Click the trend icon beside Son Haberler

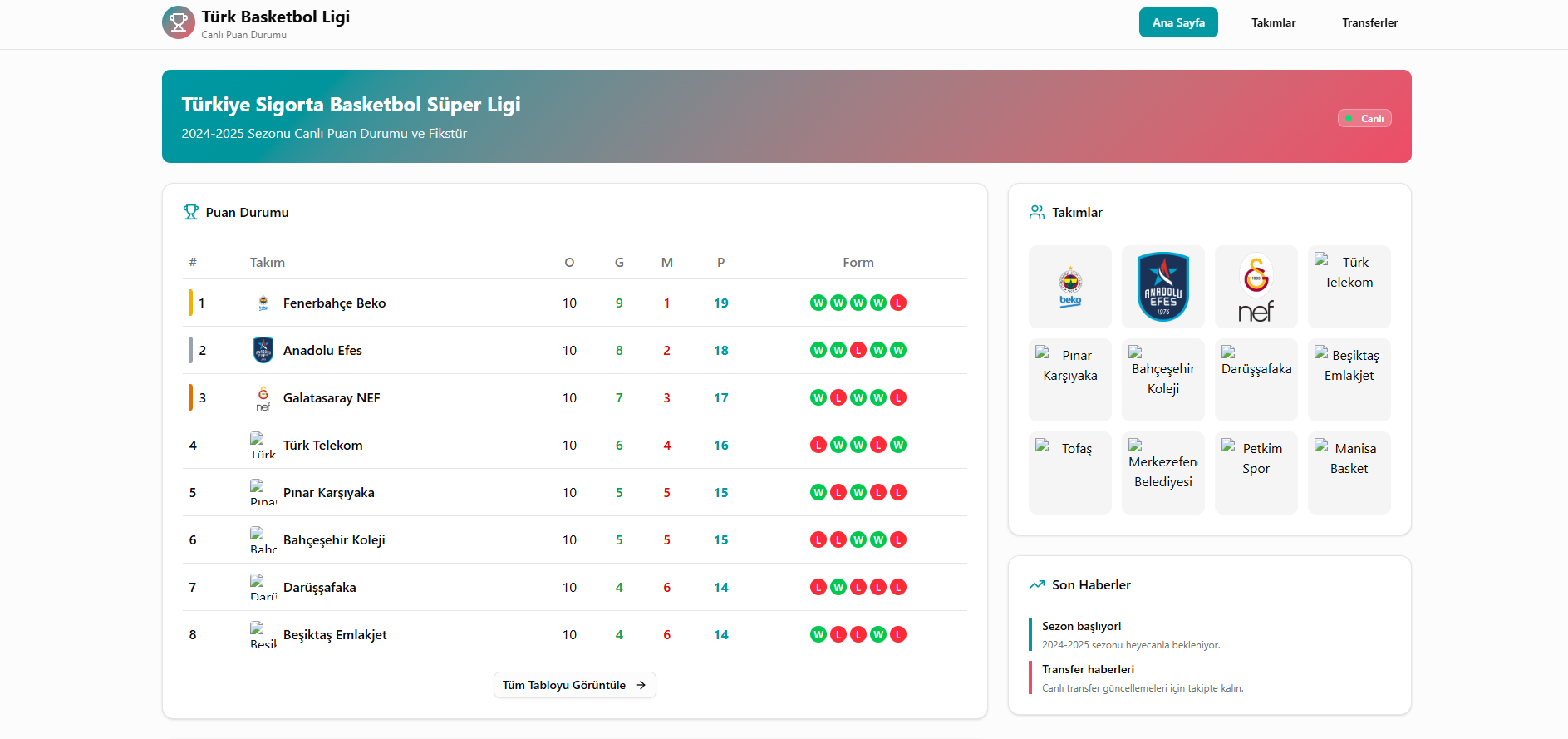point(1036,584)
